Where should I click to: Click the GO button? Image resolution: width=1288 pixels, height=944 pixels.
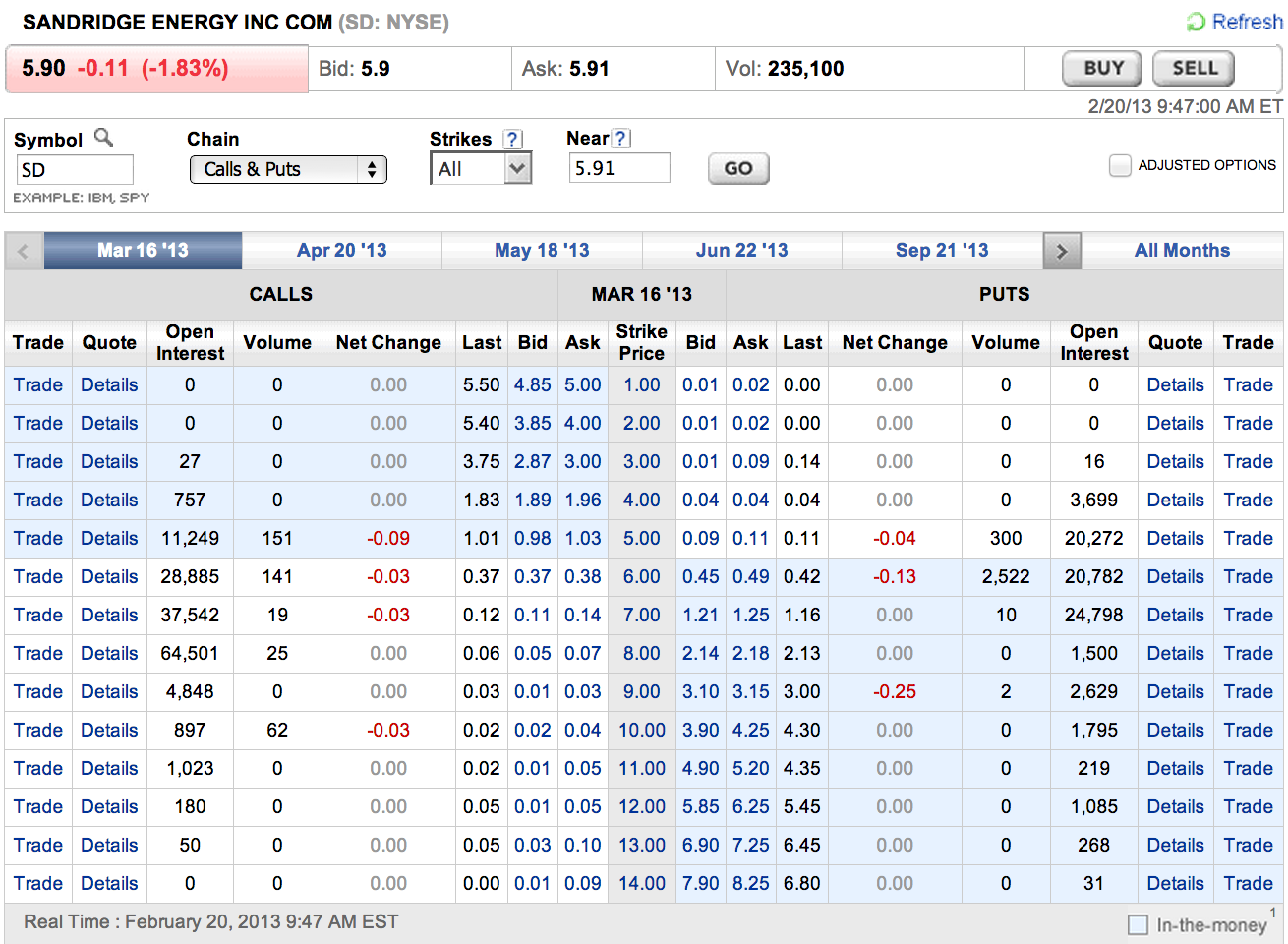tap(738, 169)
